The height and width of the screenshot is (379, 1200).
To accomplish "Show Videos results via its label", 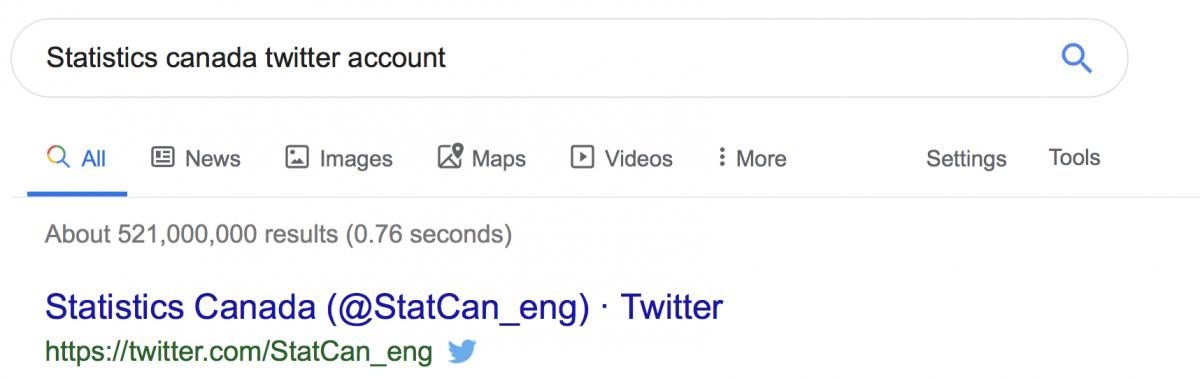I will pyautogui.click(x=639, y=158).
